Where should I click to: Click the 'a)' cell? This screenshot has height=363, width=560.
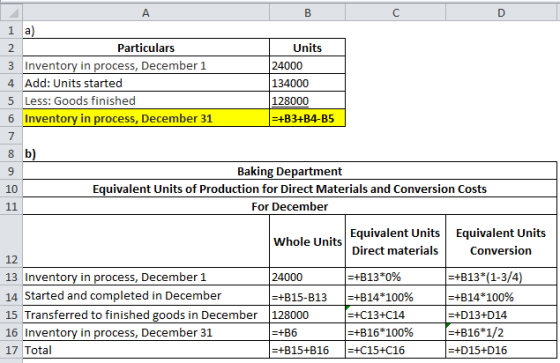coord(146,30)
